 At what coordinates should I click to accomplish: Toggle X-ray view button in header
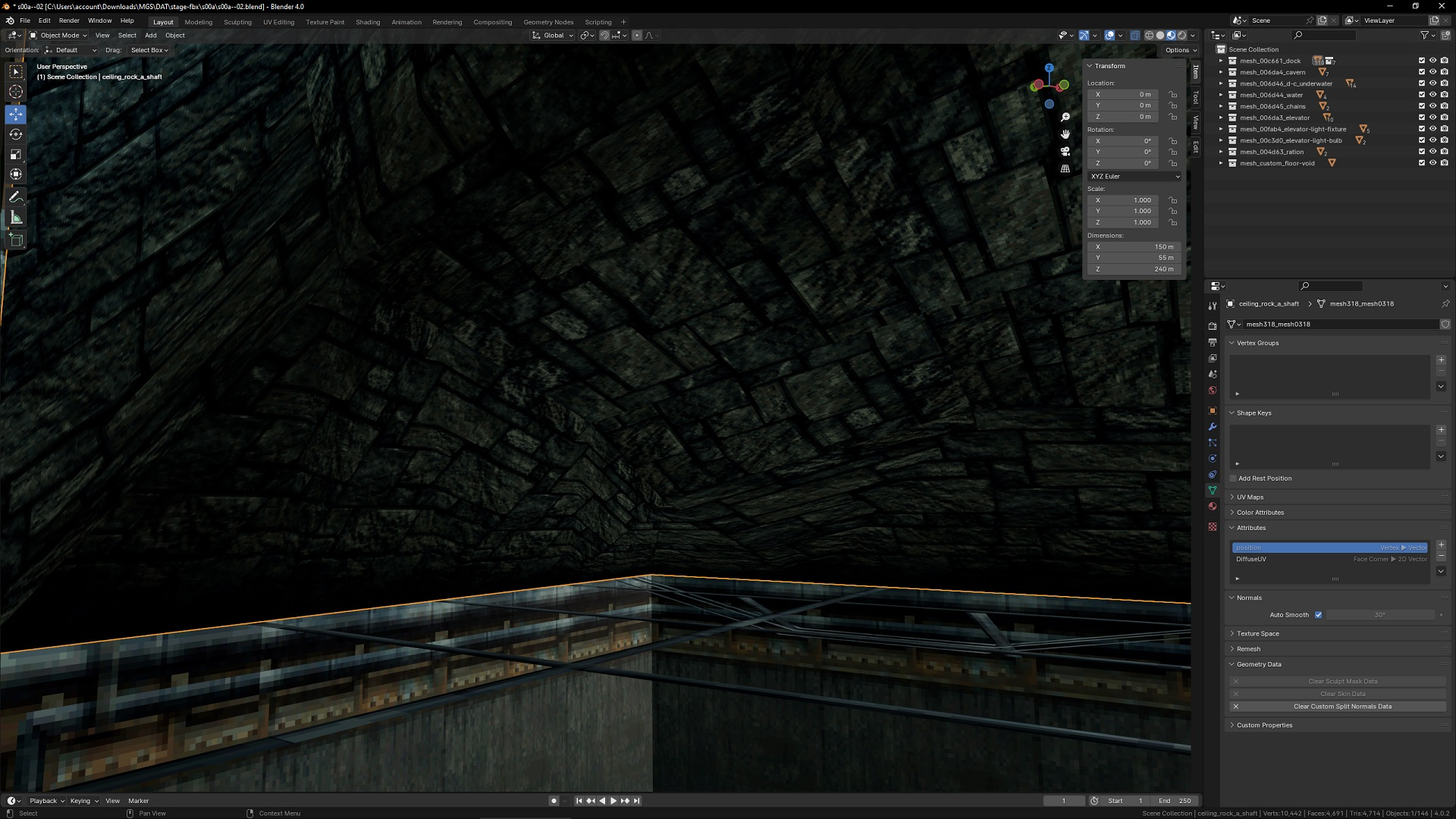(1134, 35)
